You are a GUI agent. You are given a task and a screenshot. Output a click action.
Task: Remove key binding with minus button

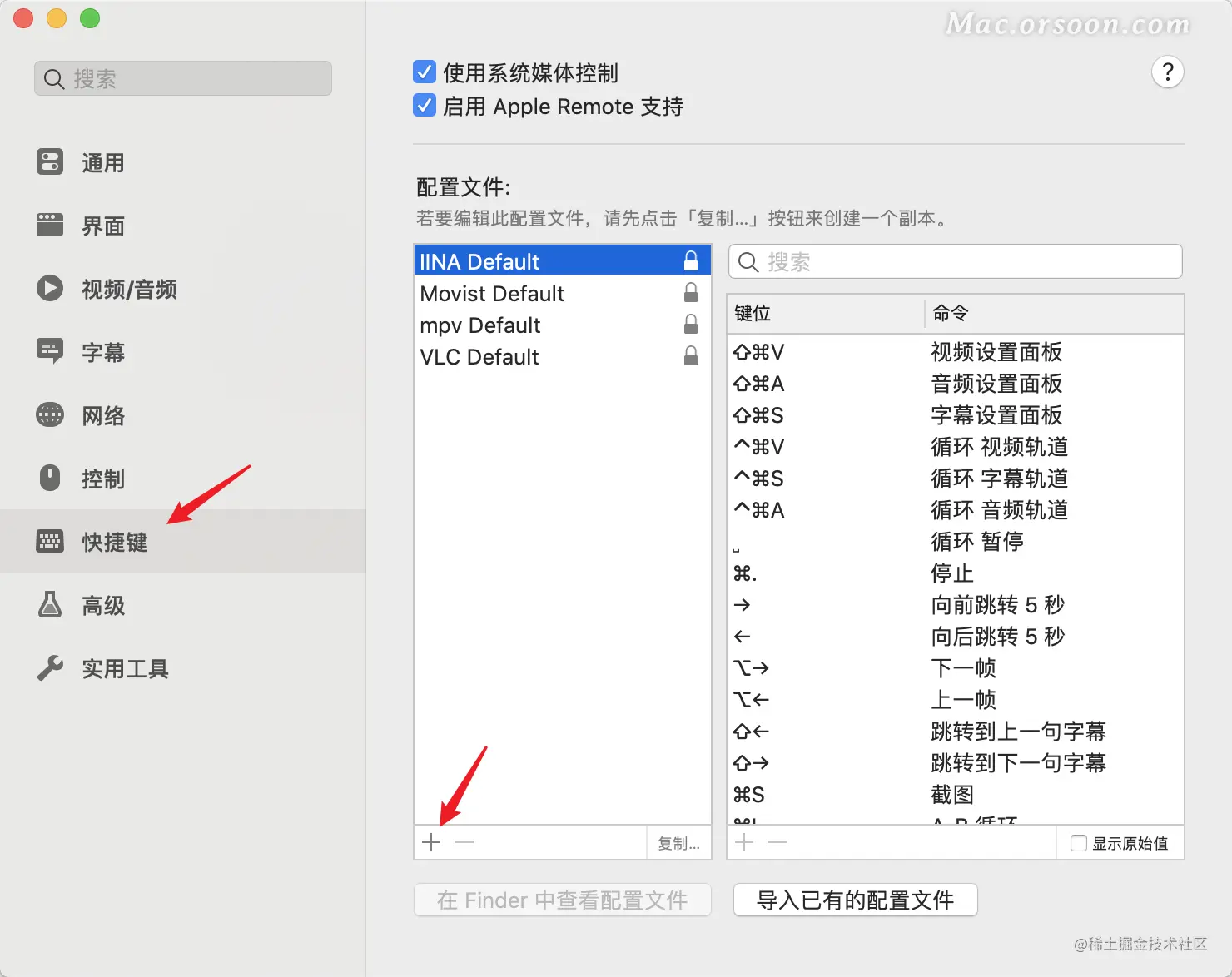pos(777,842)
